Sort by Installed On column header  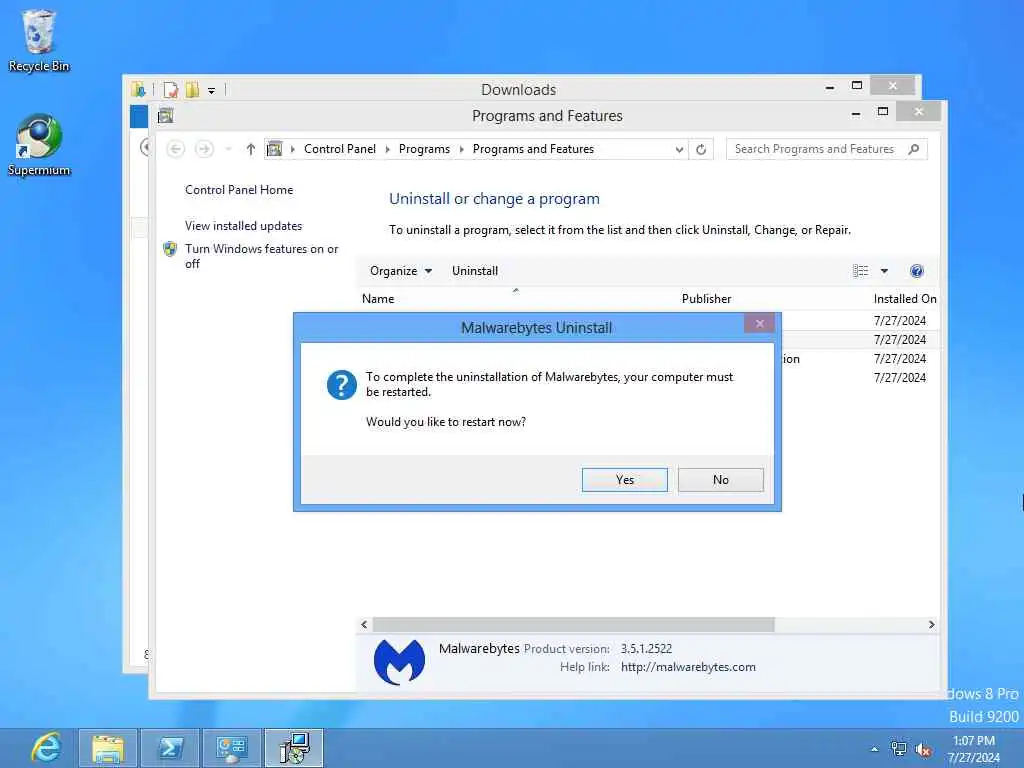point(904,298)
